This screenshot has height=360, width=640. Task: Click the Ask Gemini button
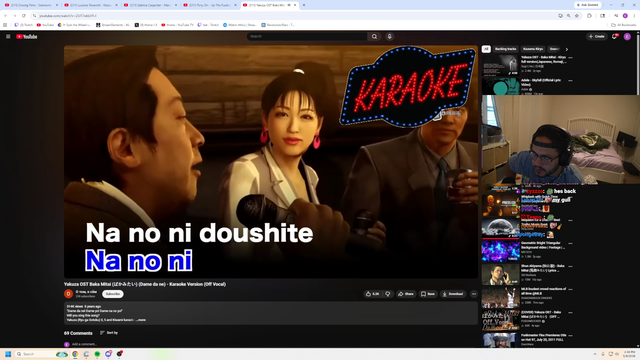point(588,5)
